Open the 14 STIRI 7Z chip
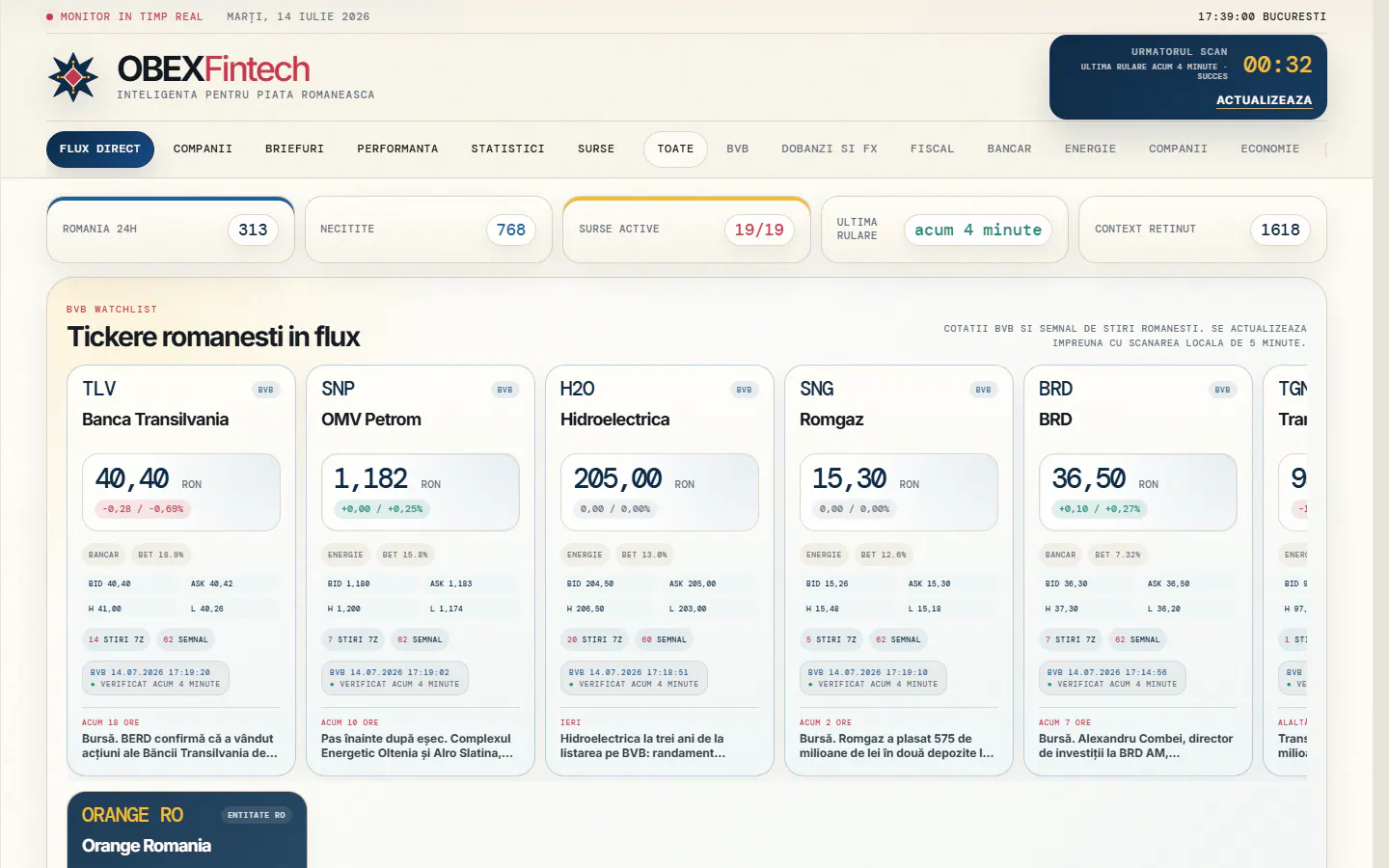The image size is (1389, 868). point(116,639)
